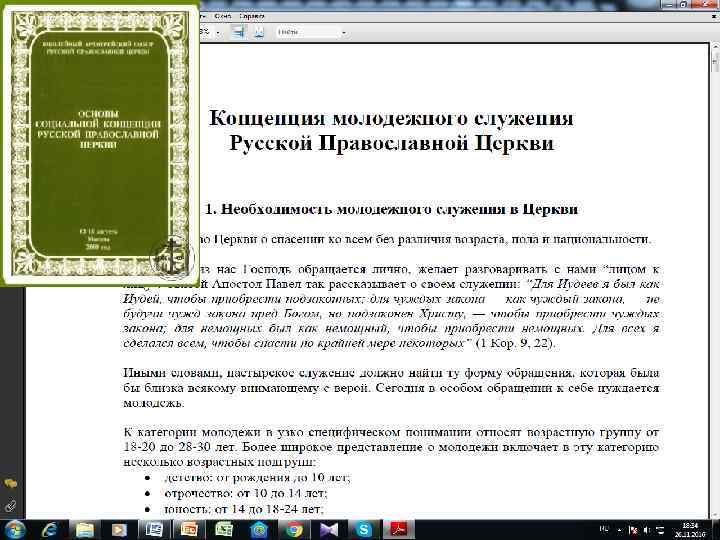
Task: Type in the Найти search field
Action: pyautogui.click(x=307, y=32)
